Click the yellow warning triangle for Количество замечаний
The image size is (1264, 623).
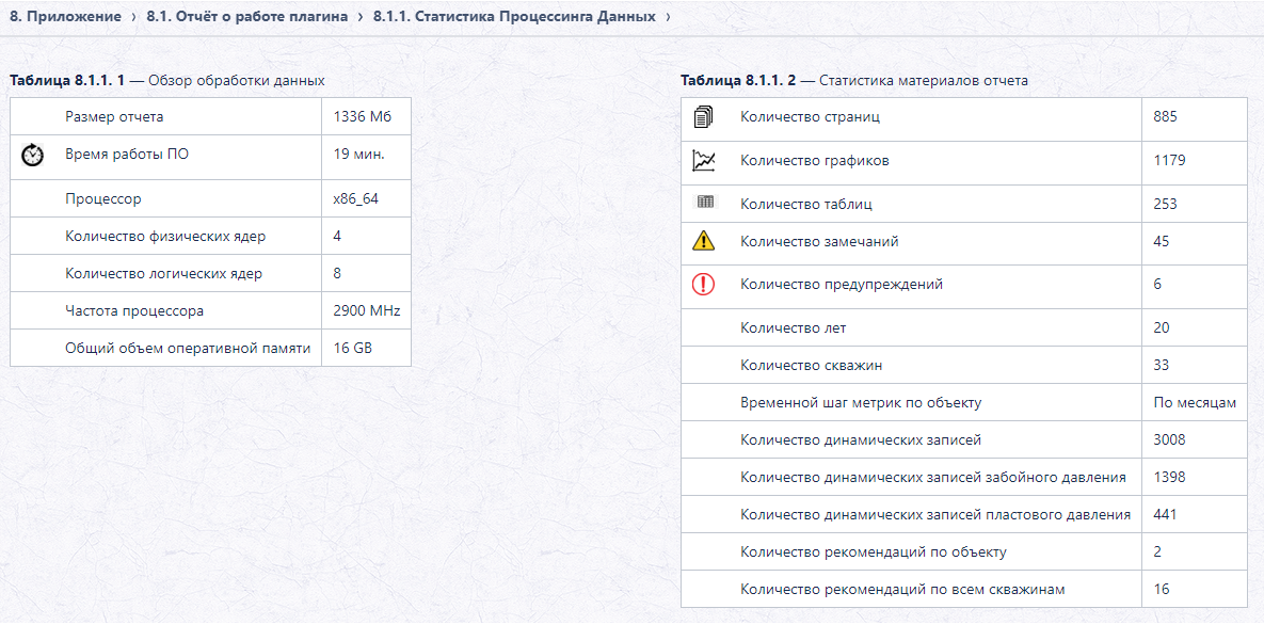click(704, 241)
